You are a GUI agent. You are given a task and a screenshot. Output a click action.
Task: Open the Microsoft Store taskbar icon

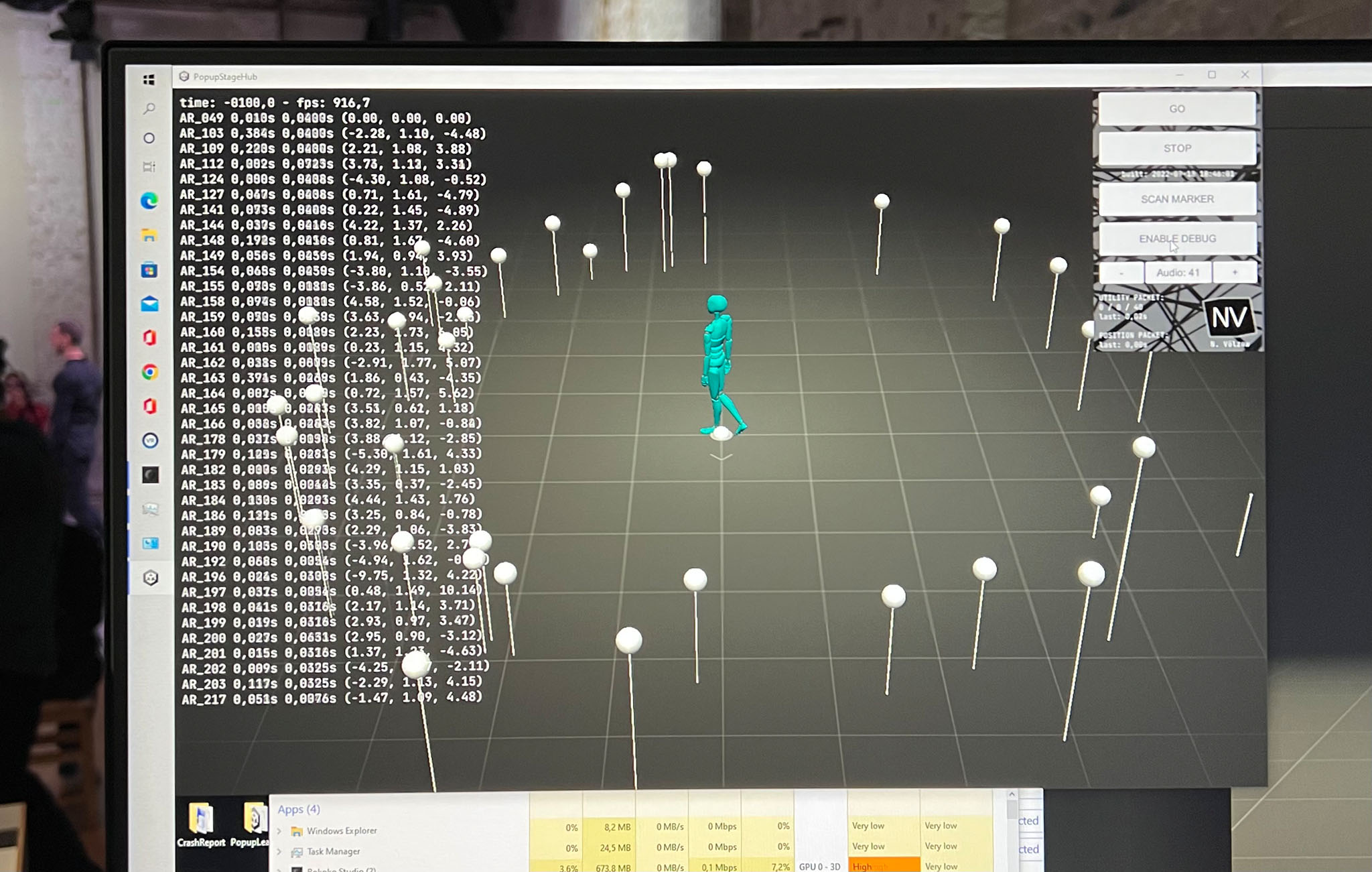(x=149, y=270)
